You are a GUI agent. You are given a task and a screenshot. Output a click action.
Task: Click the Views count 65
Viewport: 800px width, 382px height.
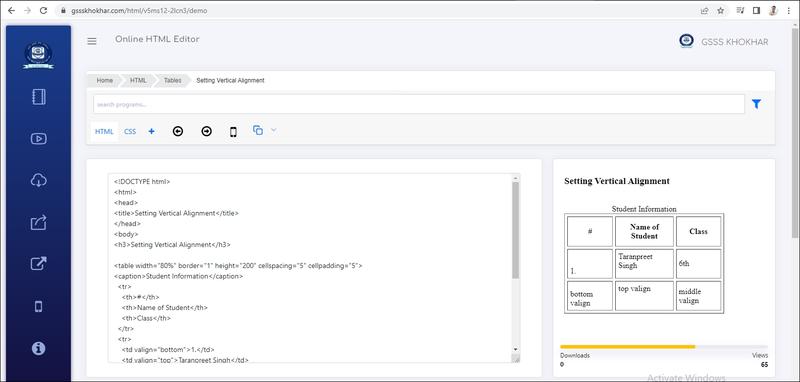pyautogui.click(x=764, y=365)
